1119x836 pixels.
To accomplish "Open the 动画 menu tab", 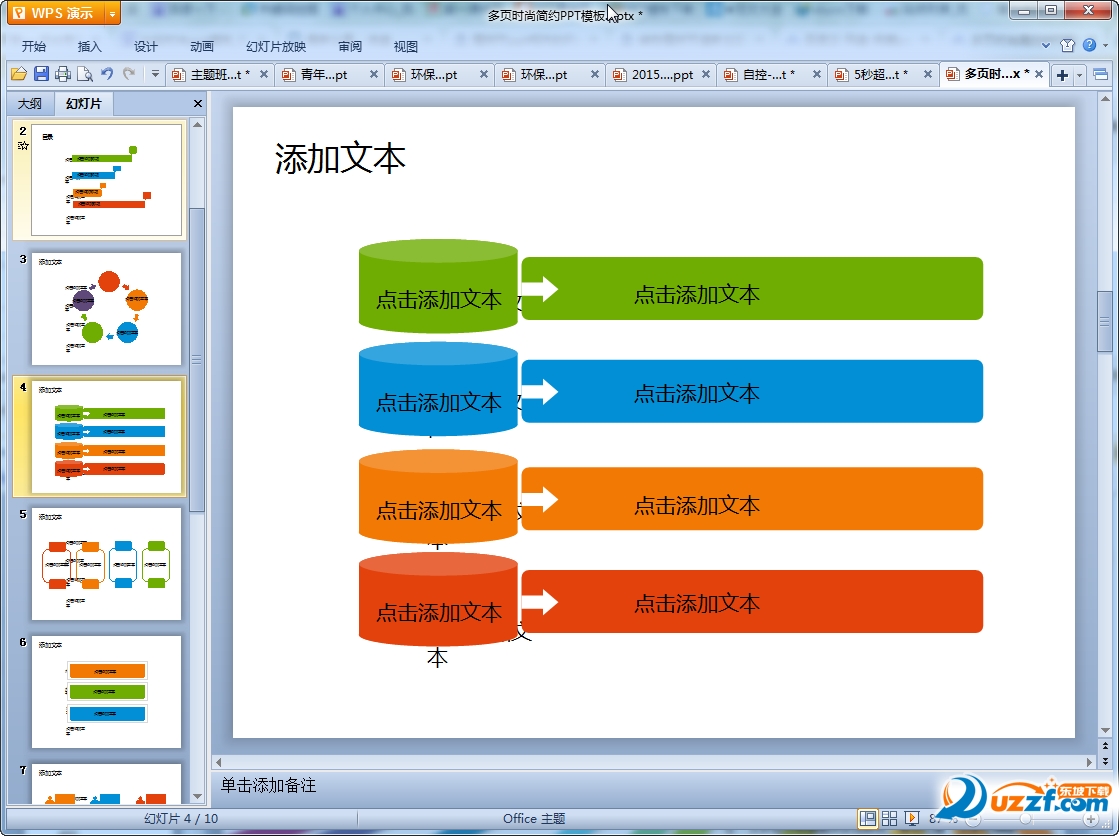I will pyautogui.click(x=202, y=46).
